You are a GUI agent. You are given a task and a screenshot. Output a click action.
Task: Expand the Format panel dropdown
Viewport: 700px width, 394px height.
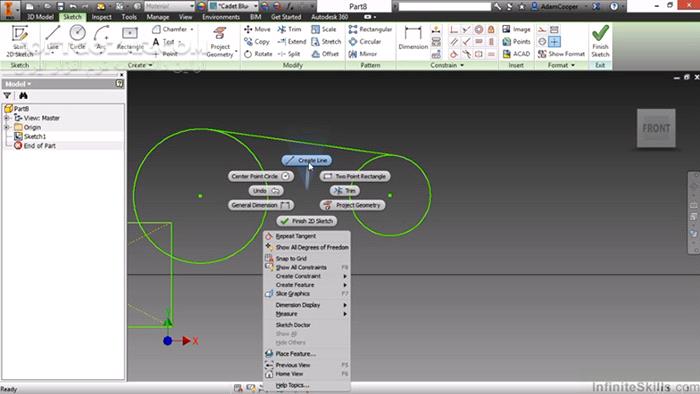point(573,65)
